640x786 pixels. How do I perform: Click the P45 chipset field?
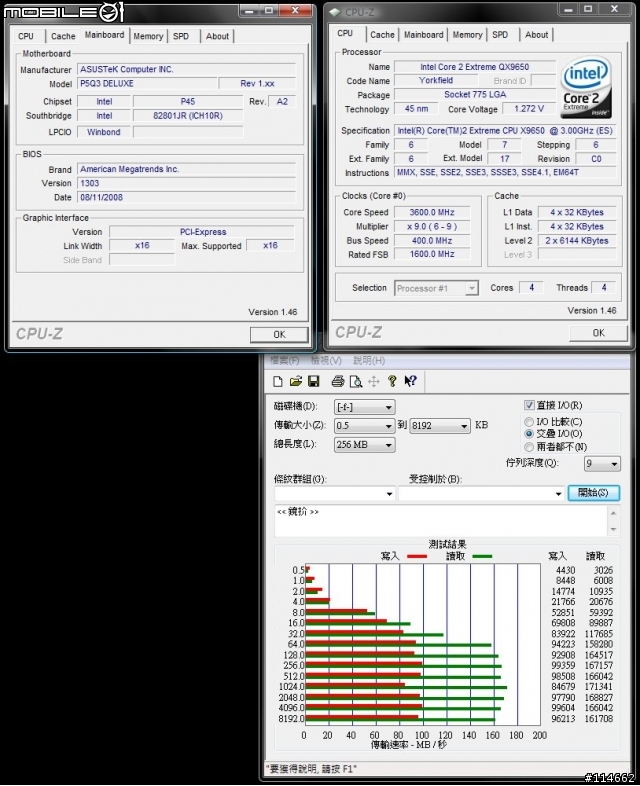point(188,101)
